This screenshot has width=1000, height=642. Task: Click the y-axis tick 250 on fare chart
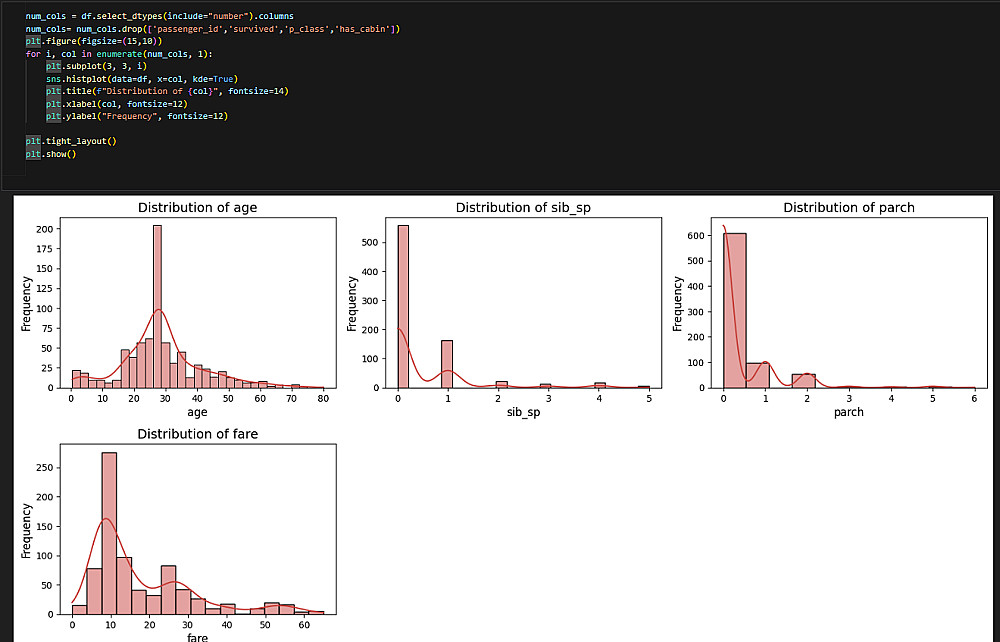(45, 468)
